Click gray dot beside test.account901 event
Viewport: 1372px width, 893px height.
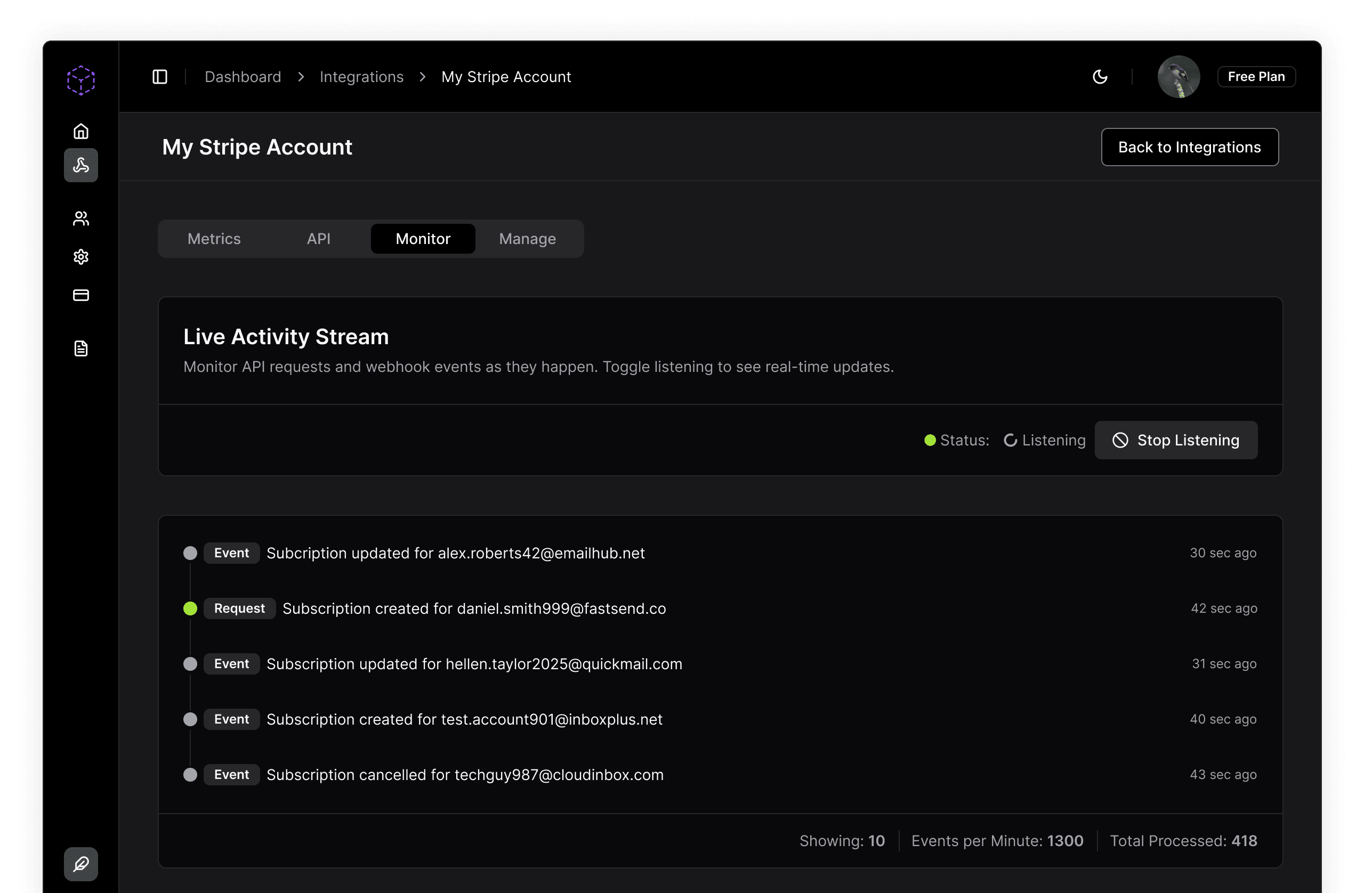(190, 719)
